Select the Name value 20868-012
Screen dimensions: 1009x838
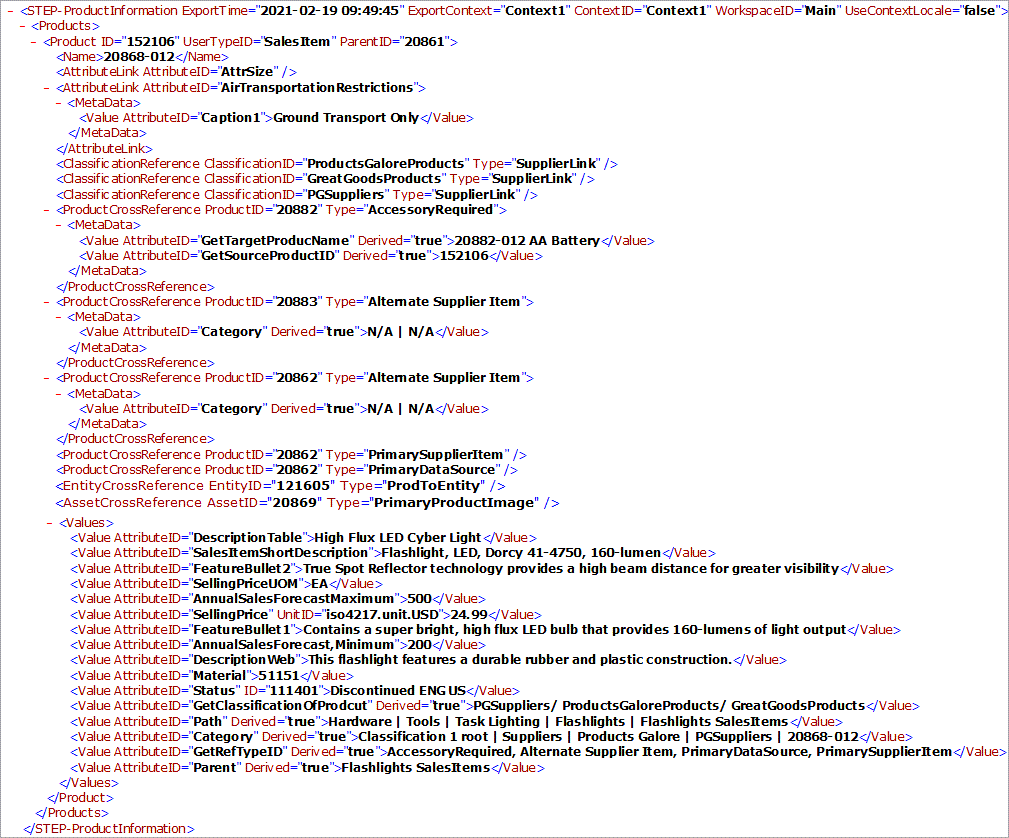point(139,57)
